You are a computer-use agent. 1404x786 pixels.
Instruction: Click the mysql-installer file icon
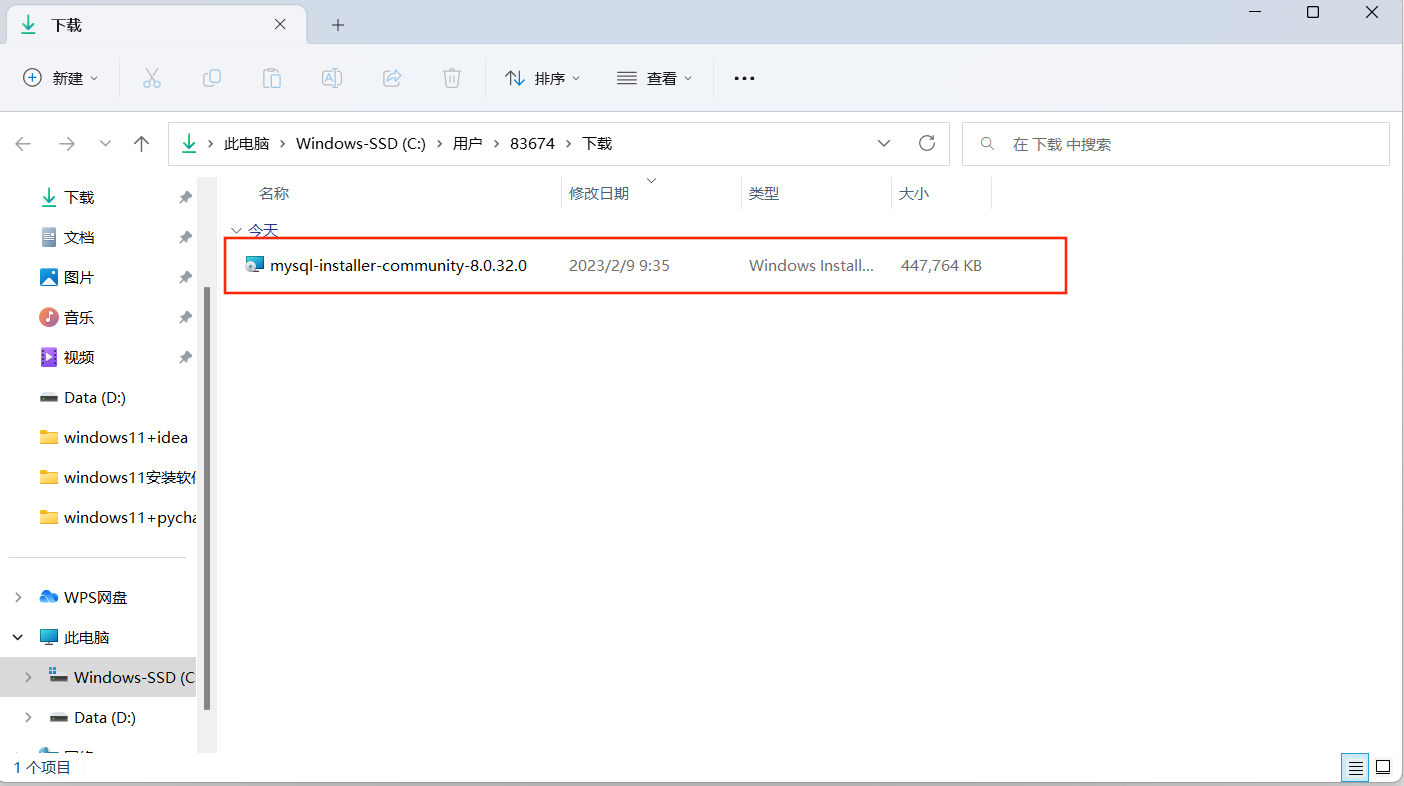(255, 265)
